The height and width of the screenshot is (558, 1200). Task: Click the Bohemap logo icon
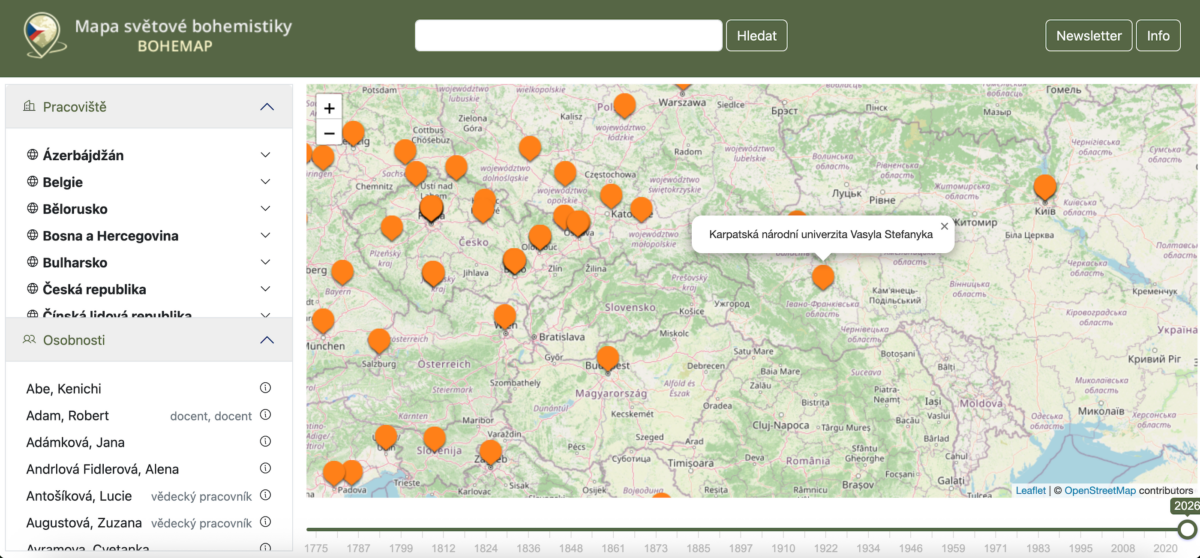coord(45,35)
